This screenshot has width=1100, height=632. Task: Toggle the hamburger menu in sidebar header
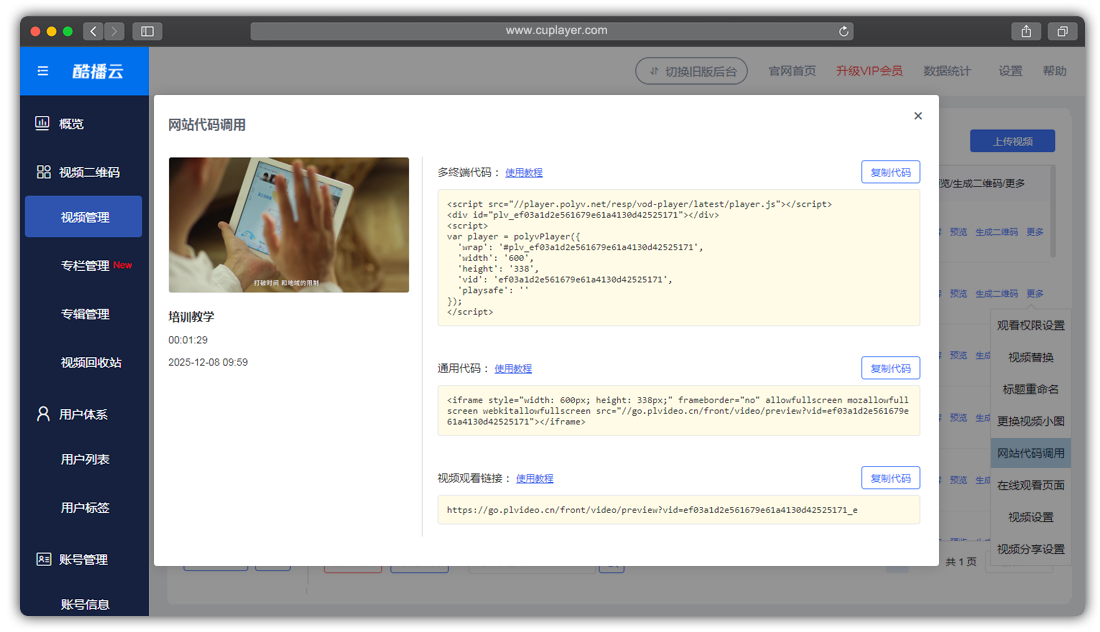pos(43,71)
